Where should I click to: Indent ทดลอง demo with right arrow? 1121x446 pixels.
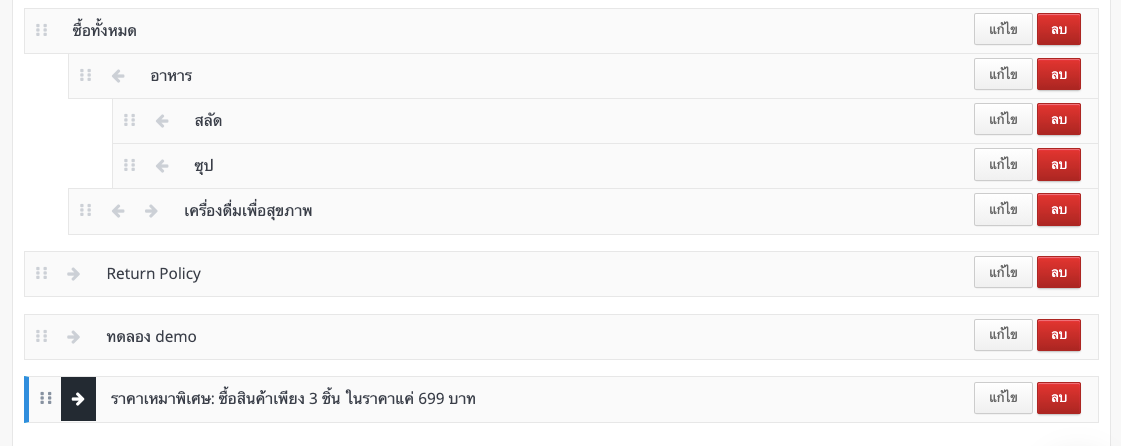[73, 336]
